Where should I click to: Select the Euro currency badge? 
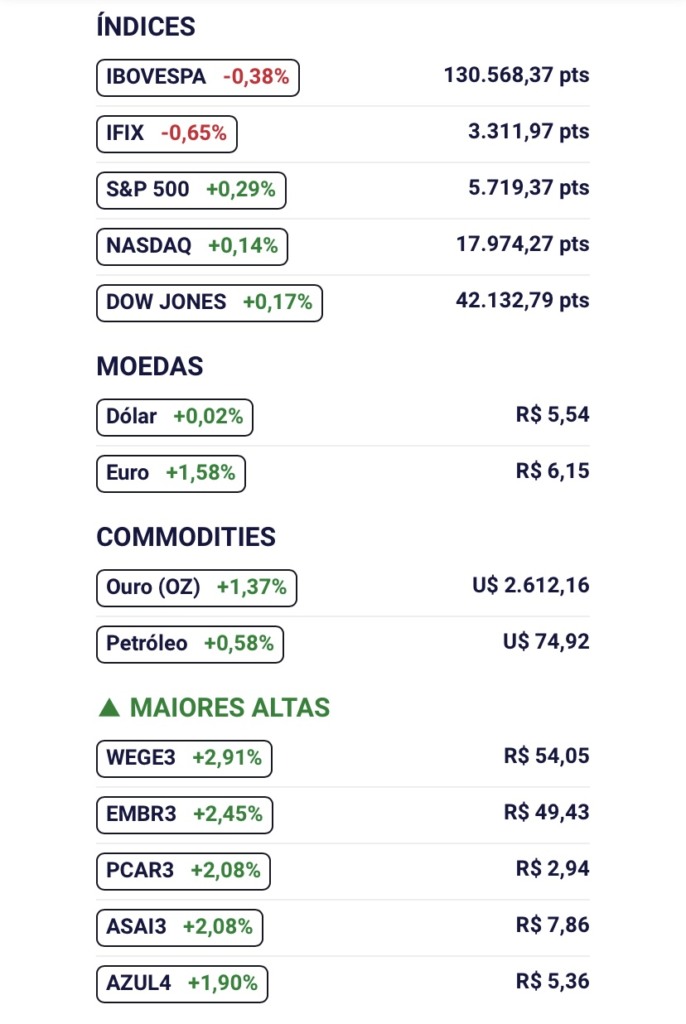pos(170,473)
